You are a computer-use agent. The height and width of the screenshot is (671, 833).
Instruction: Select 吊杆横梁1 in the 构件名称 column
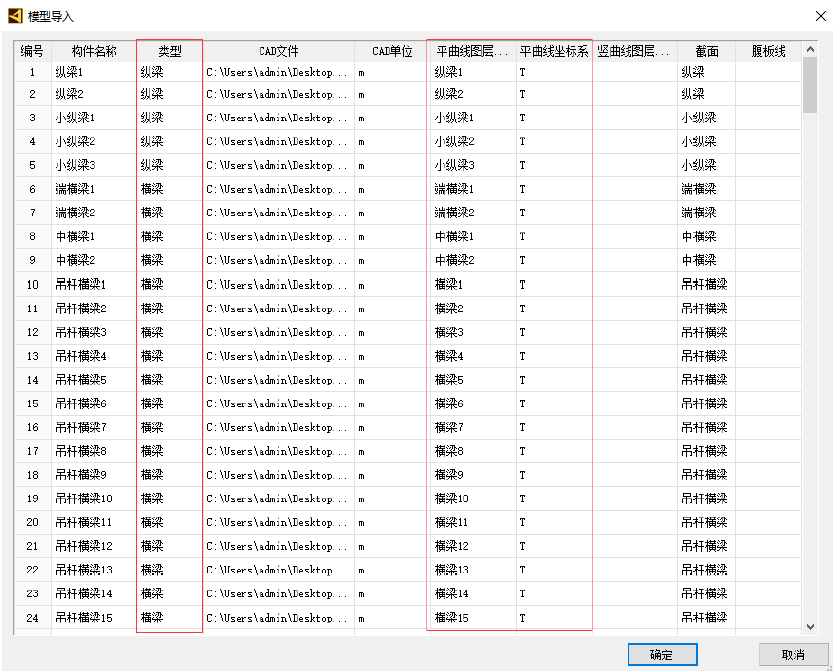(81, 285)
